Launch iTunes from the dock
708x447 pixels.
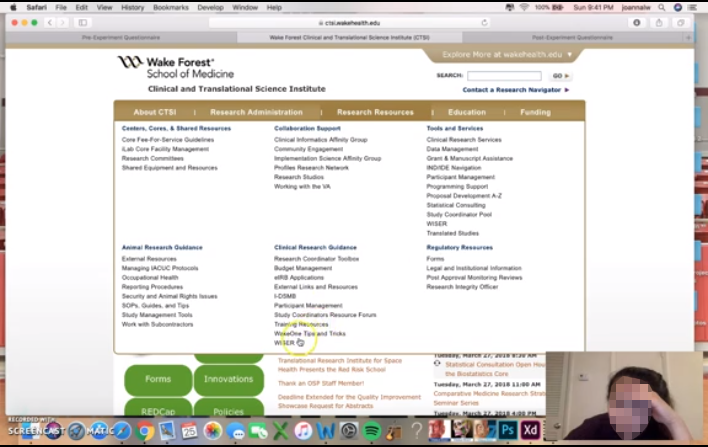[x=303, y=431]
